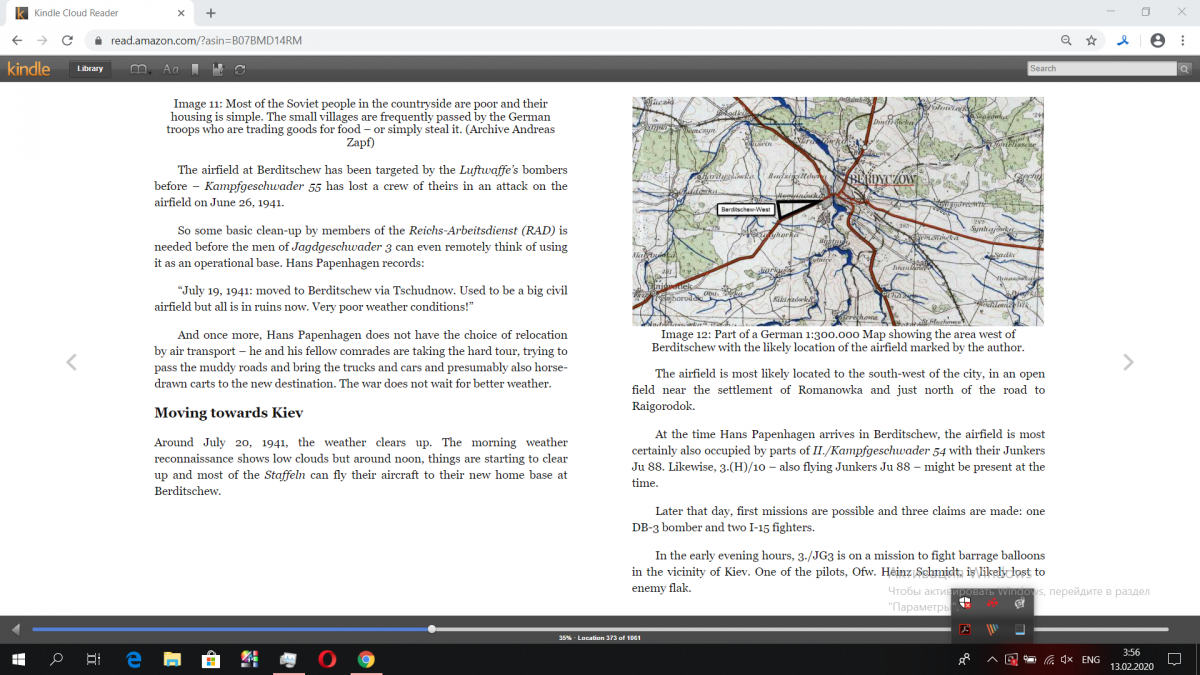Image resolution: width=1200 pixels, height=675 pixels.
Task: Click the Berditschew map image
Action: (x=837, y=211)
